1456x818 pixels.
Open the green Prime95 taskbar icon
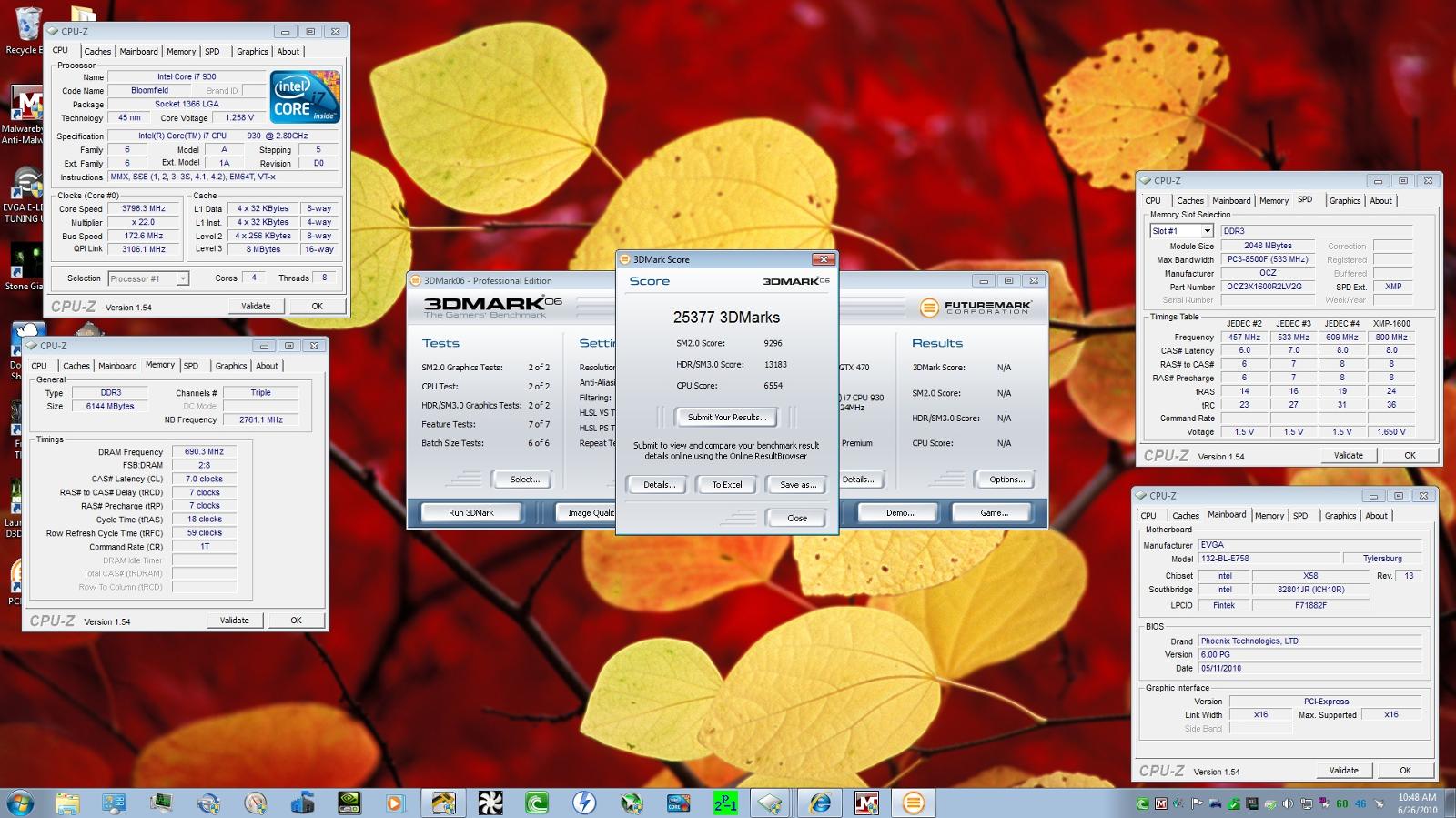725,803
